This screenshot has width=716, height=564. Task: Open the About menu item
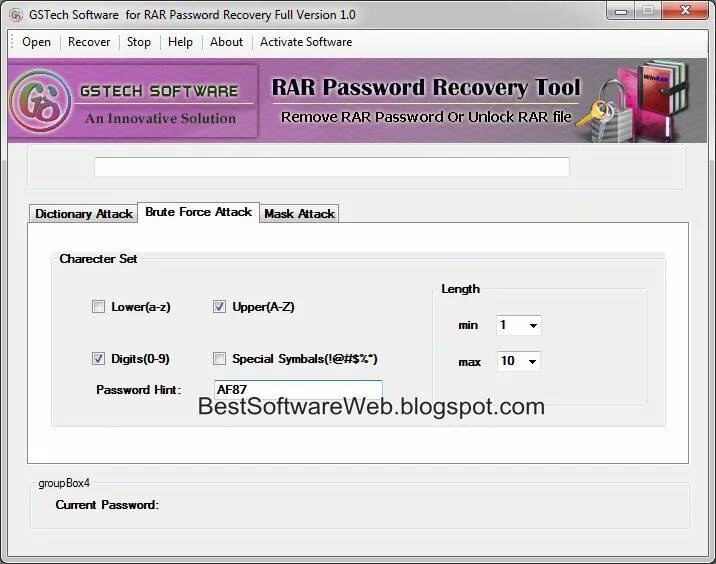click(226, 42)
